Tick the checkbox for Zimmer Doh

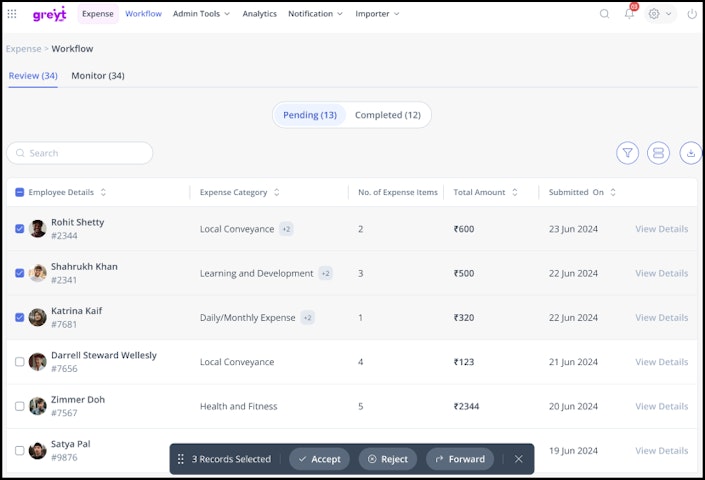pos(19,406)
